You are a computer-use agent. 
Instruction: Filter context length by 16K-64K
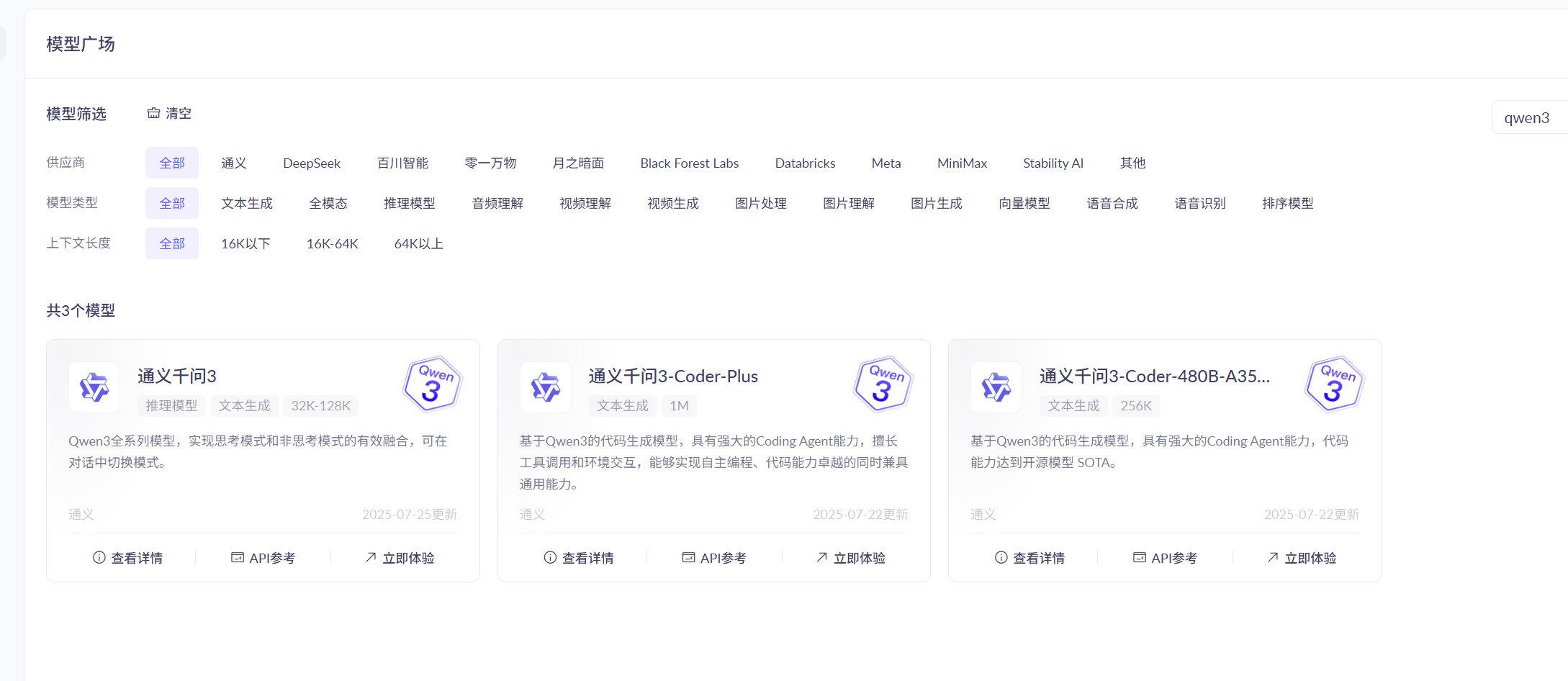[x=333, y=243]
